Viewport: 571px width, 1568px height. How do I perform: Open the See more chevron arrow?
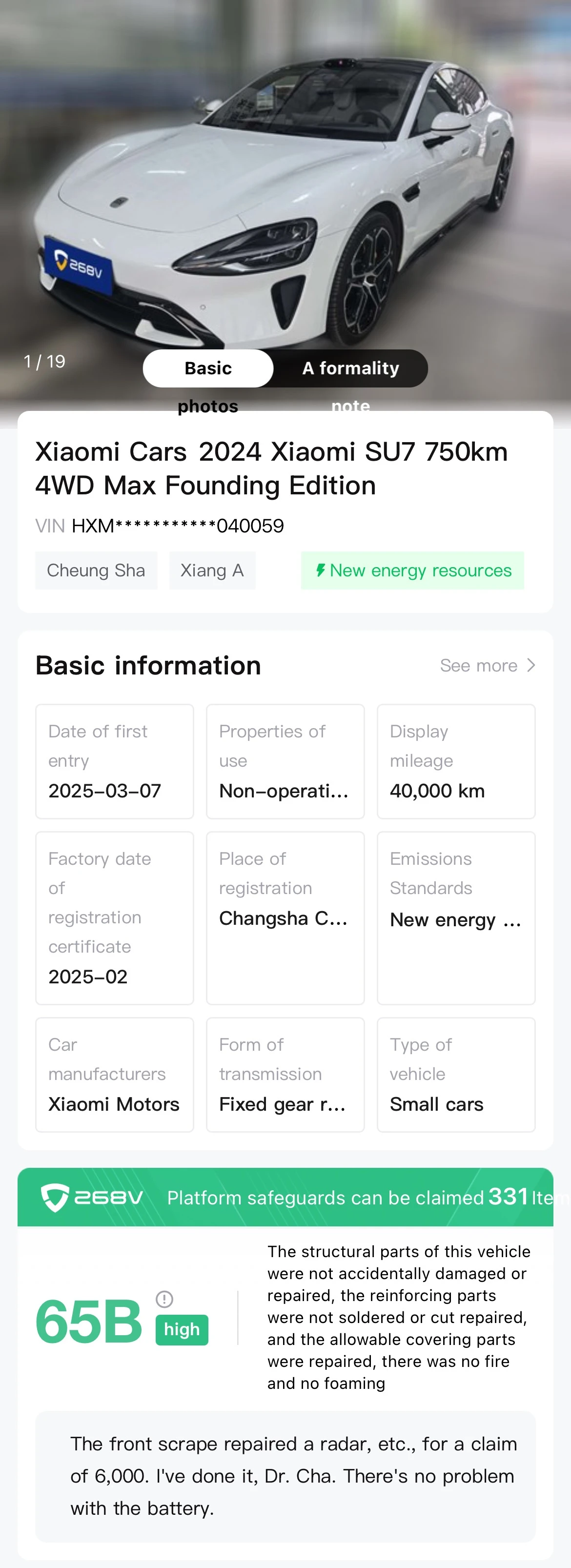point(531,665)
